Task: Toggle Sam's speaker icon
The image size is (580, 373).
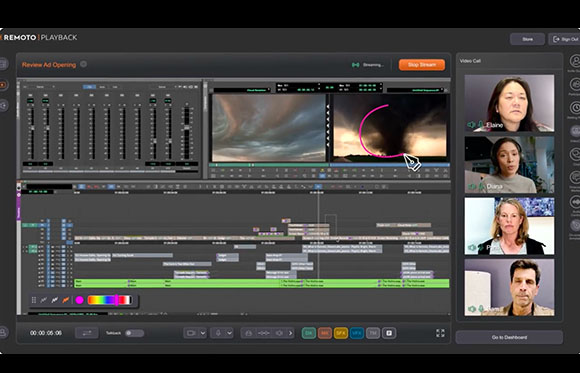Action: (471, 309)
